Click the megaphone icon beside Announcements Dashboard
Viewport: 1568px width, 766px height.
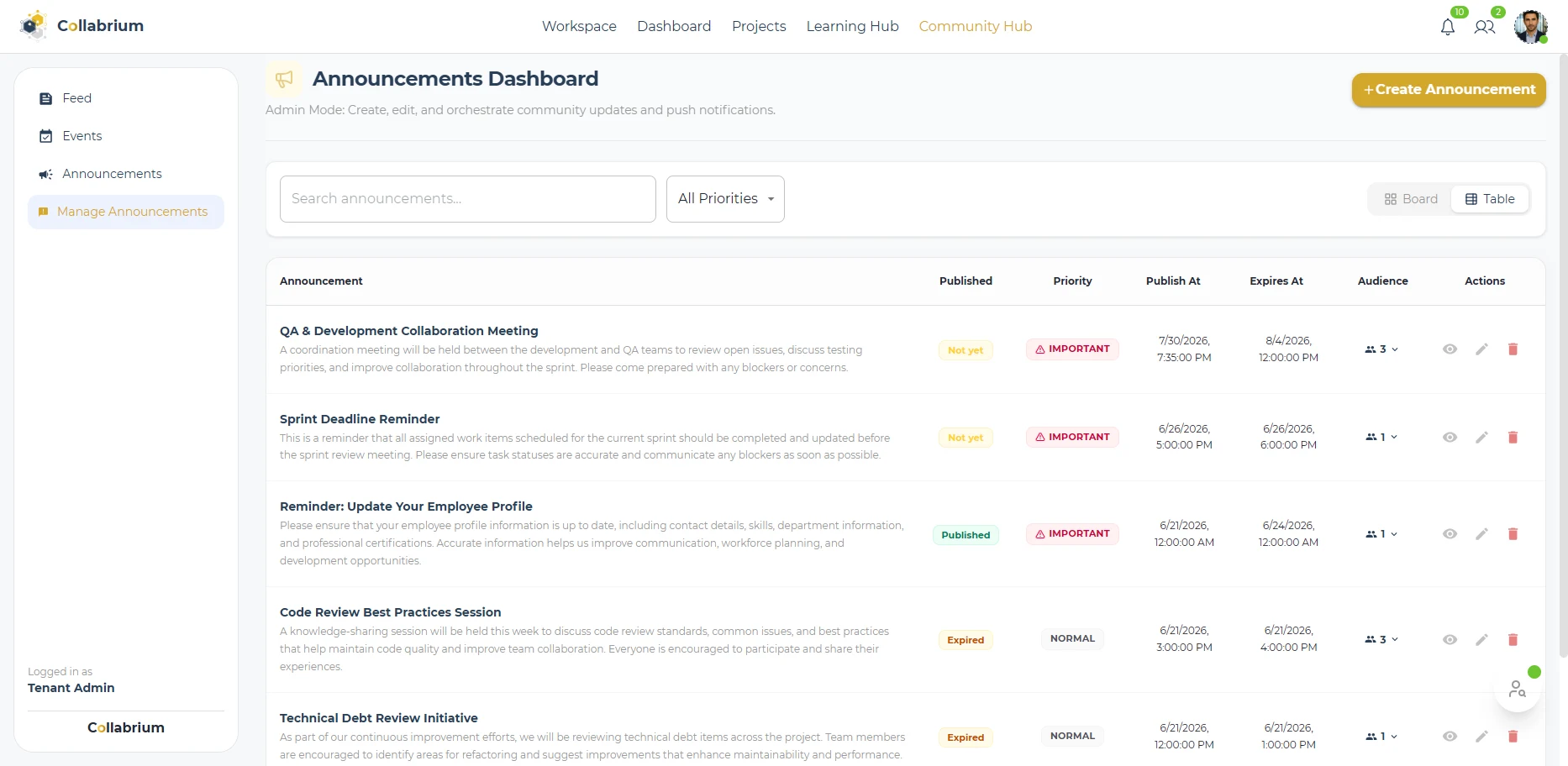pos(284,79)
